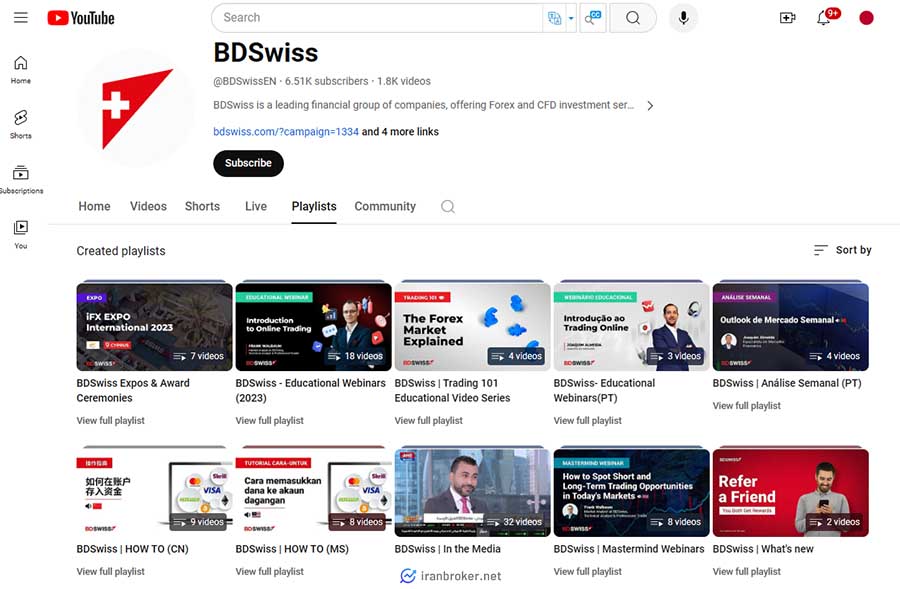Click BDSwiss | Análise Semanal (PT) title

[x=787, y=383]
